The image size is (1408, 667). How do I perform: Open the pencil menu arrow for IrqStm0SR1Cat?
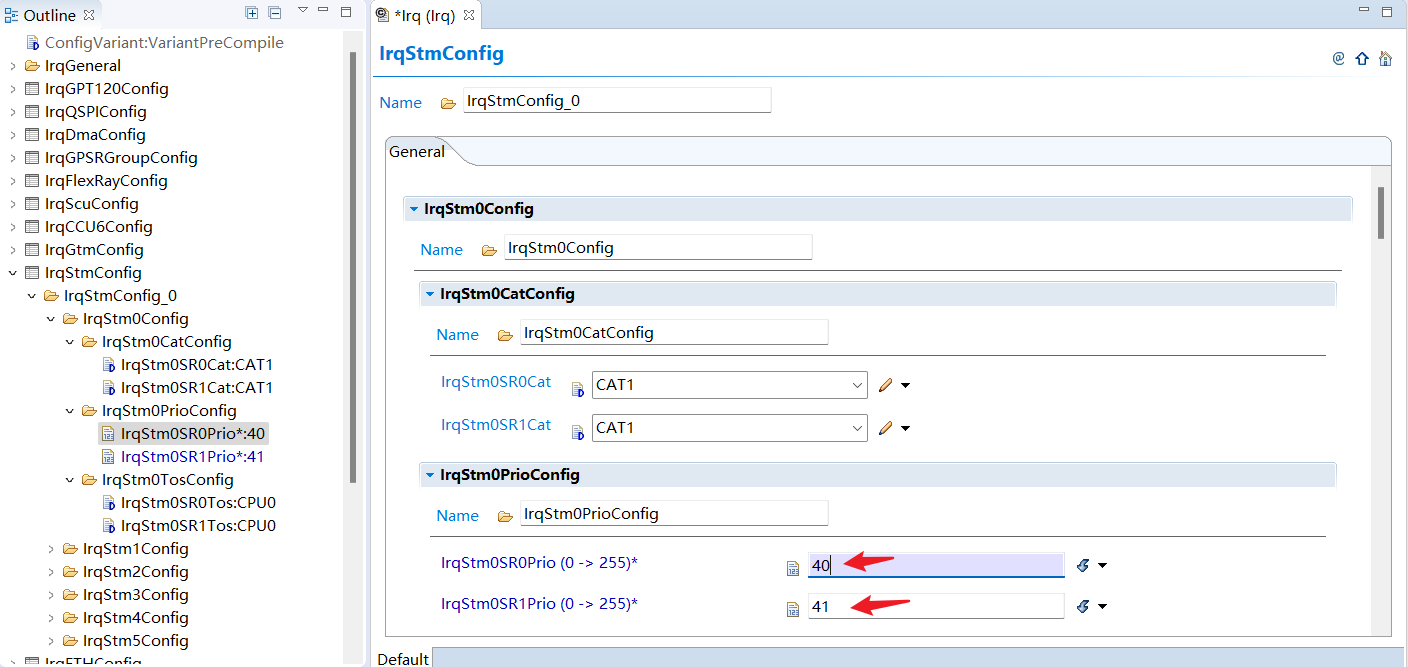click(x=905, y=429)
